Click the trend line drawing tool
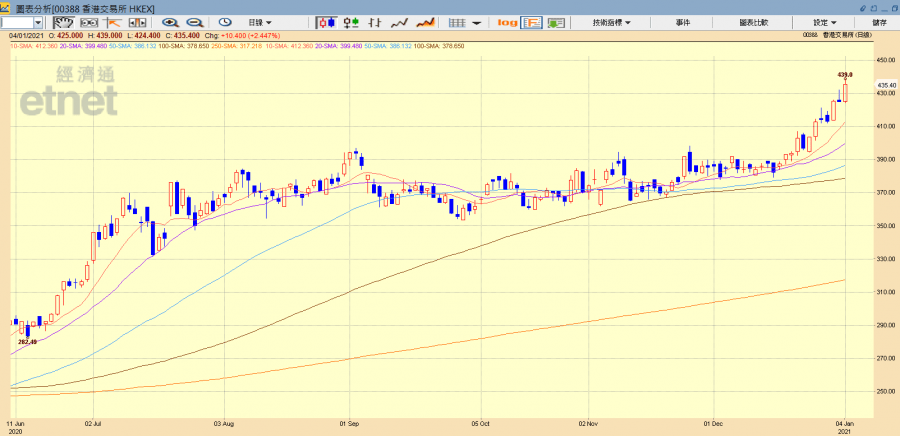 click(x=113, y=22)
